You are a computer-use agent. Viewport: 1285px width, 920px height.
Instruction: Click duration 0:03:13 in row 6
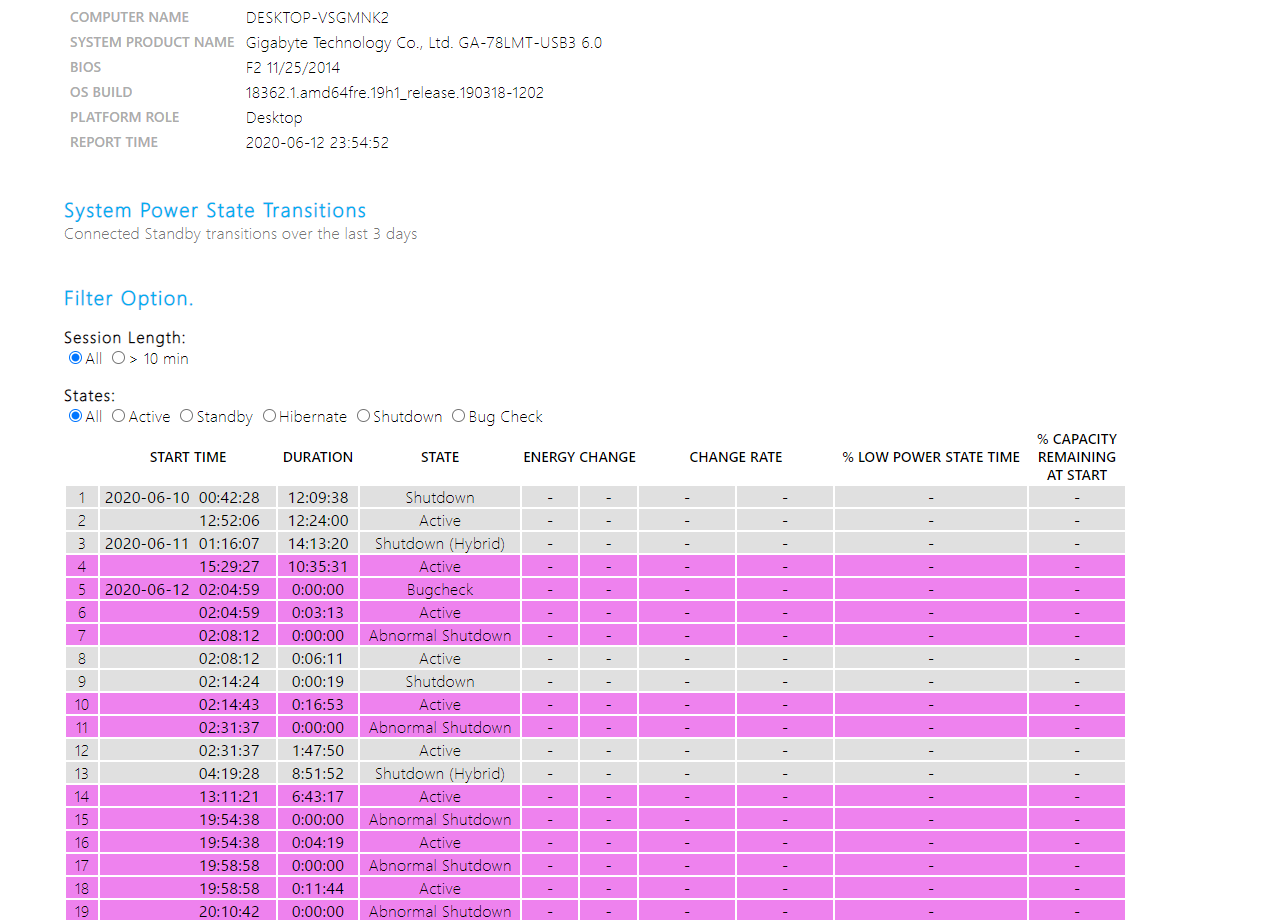[x=318, y=613]
